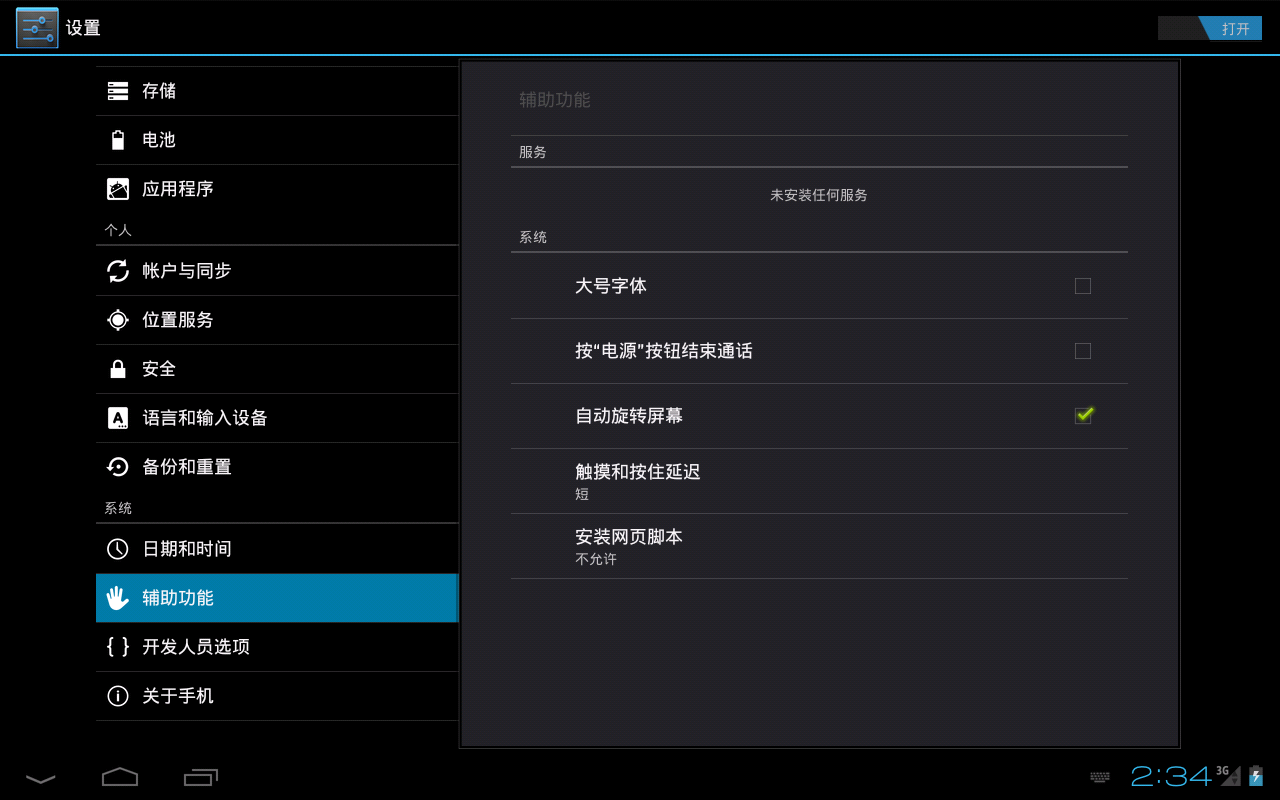Open the Recent Apps button
This screenshot has height=800, width=1280.
click(x=201, y=777)
